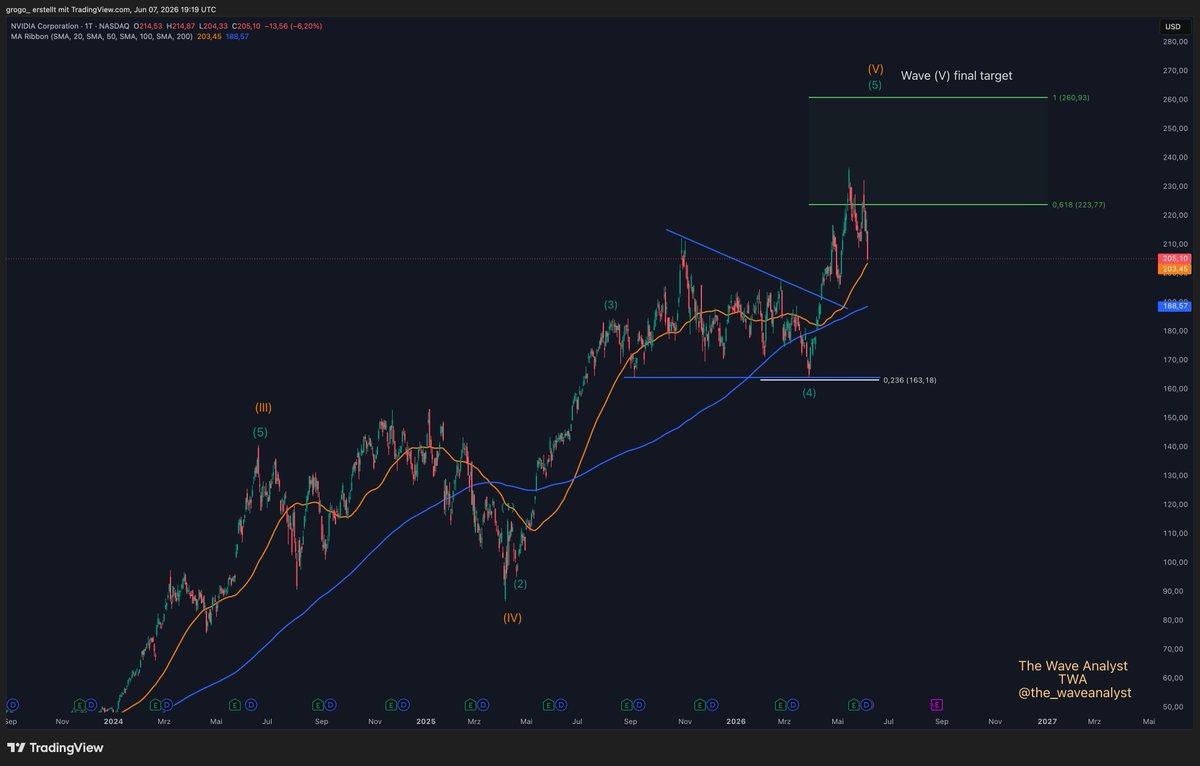Click the purple upcoming earnings marker
Viewport: 1200px width, 766px height.
(937, 705)
